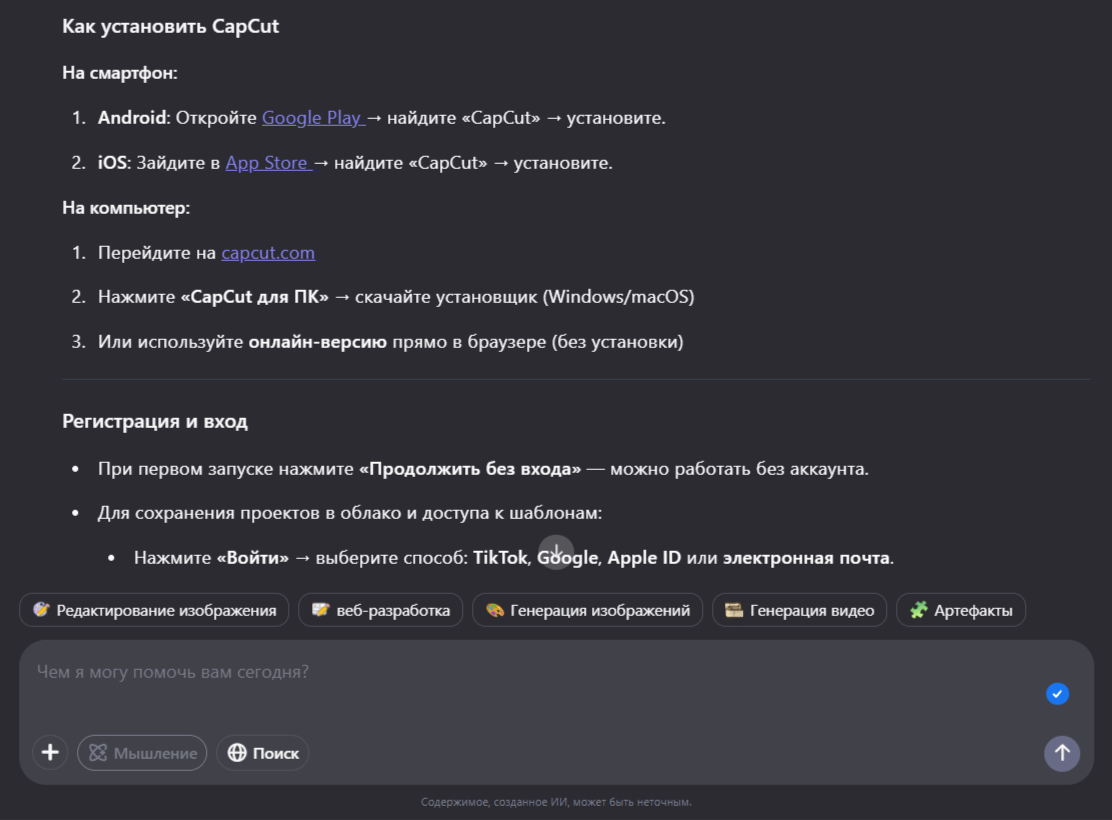This screenshot has height=820, width=1112.
Task: Click the На компьютер: subheading
Action: click(126, 208)
